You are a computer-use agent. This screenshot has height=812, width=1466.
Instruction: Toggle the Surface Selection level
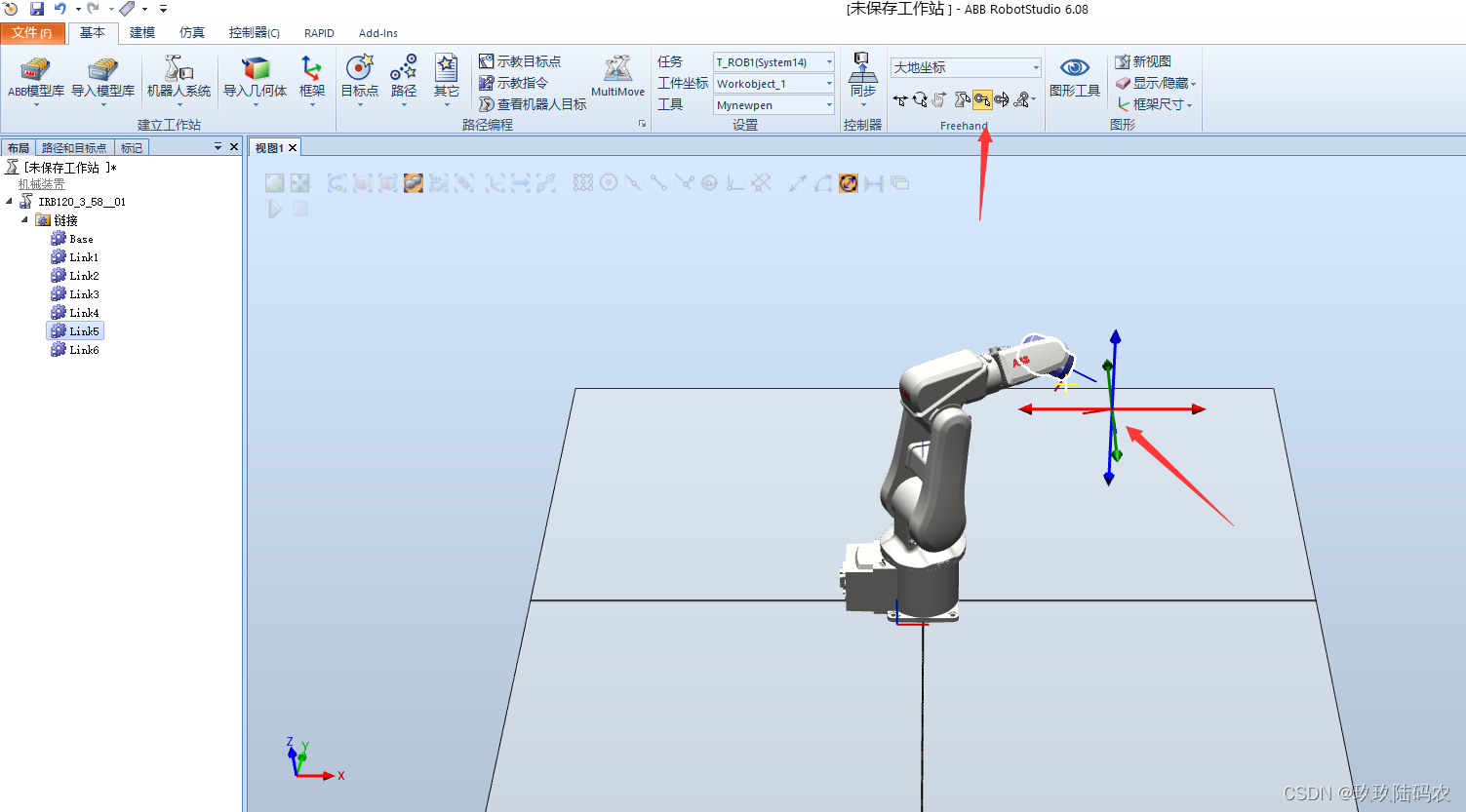(363, 182)
